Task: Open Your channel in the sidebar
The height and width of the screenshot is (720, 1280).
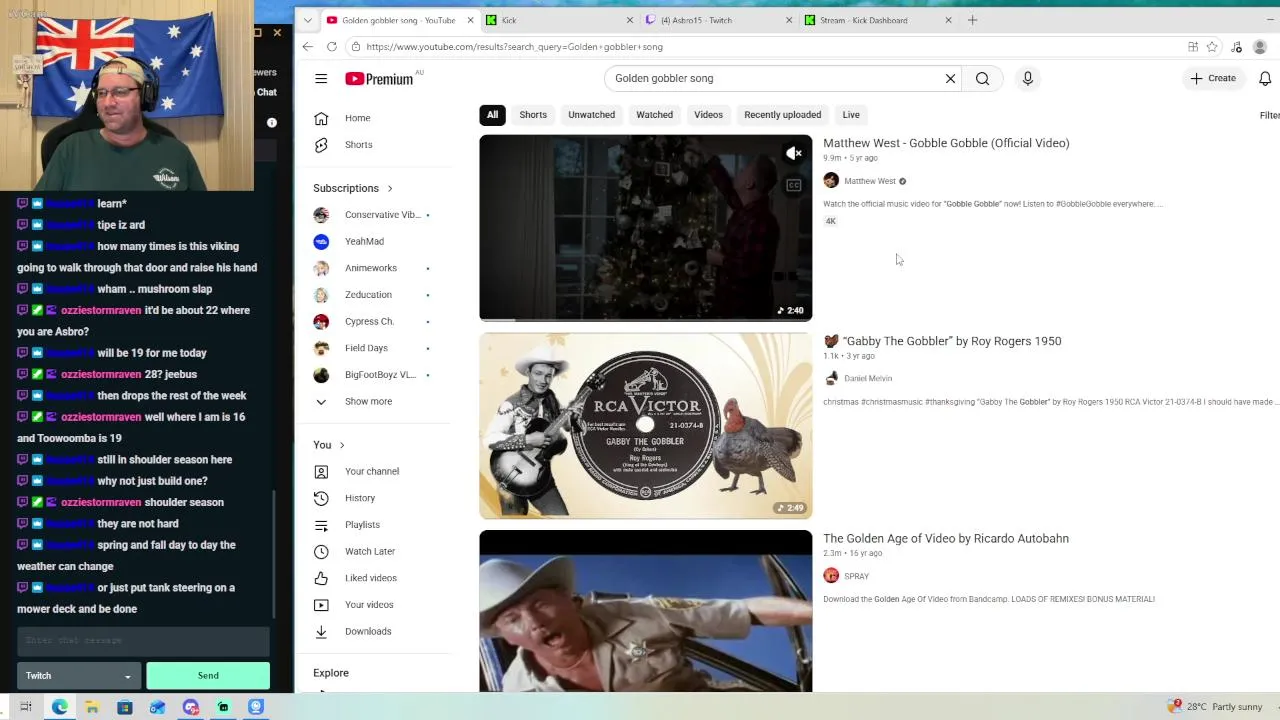Action: [x=372, y=471]
